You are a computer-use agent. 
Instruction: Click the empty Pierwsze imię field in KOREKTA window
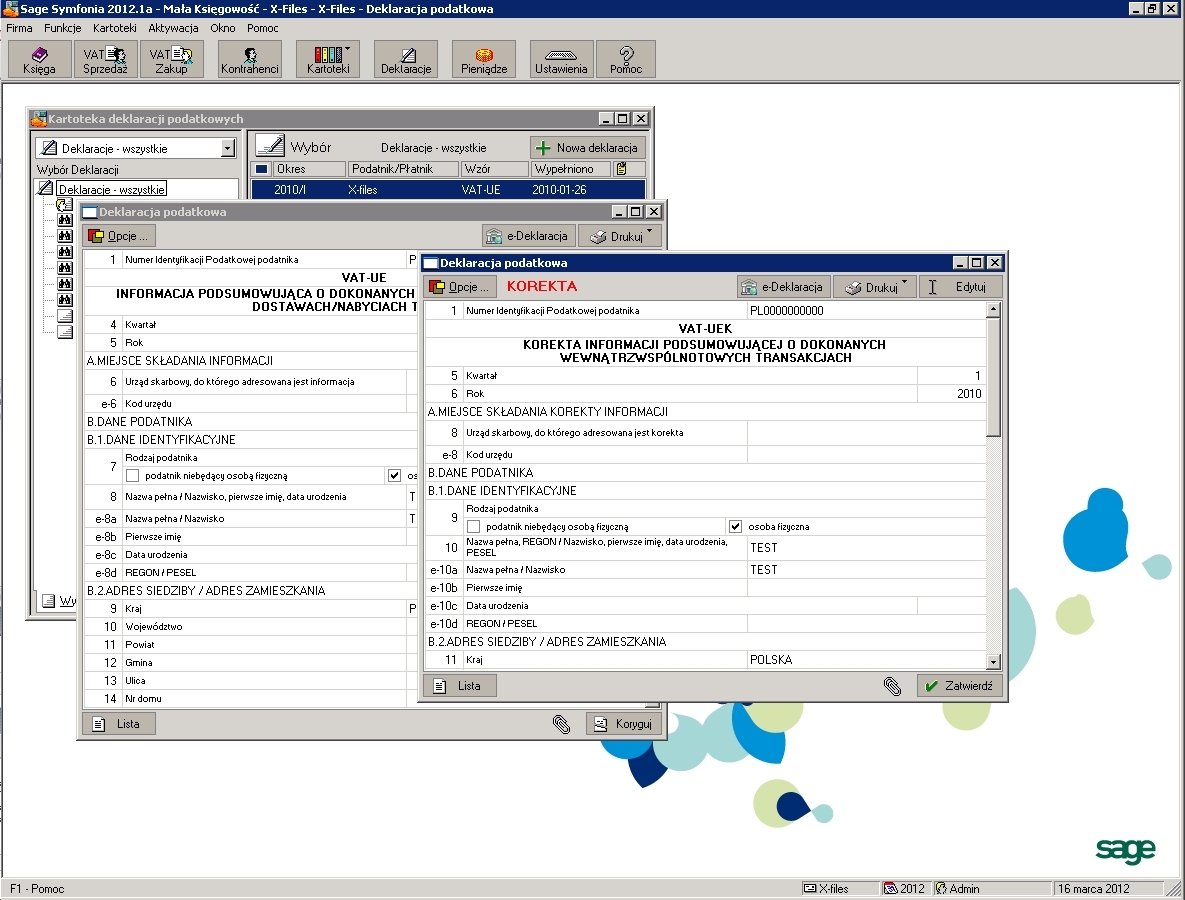(866, 588)
